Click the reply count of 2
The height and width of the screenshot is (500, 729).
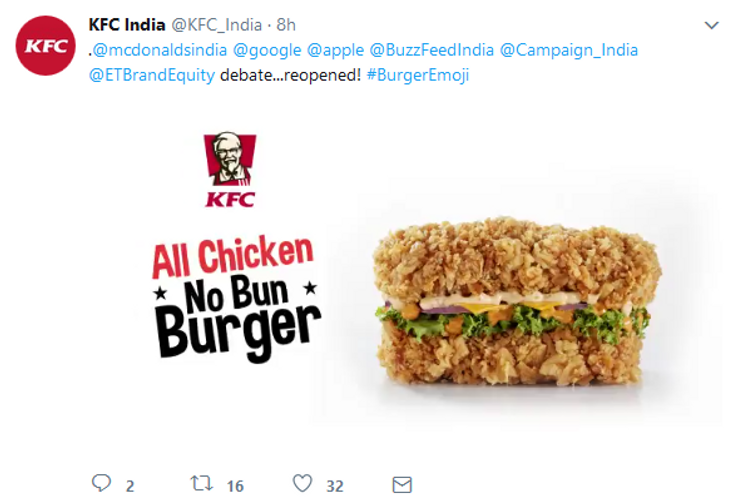point(130,486)
